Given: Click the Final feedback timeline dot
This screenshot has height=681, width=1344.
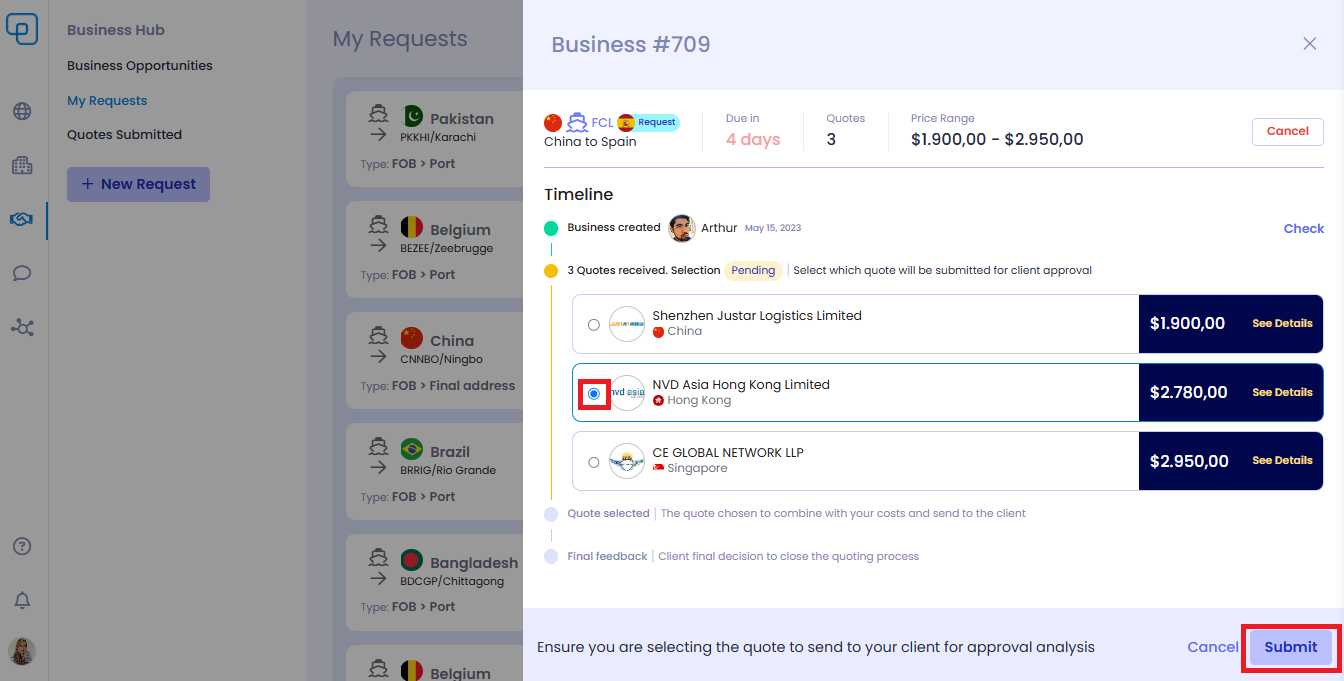Looking at the screenshot, I should (x=551, y=556).
